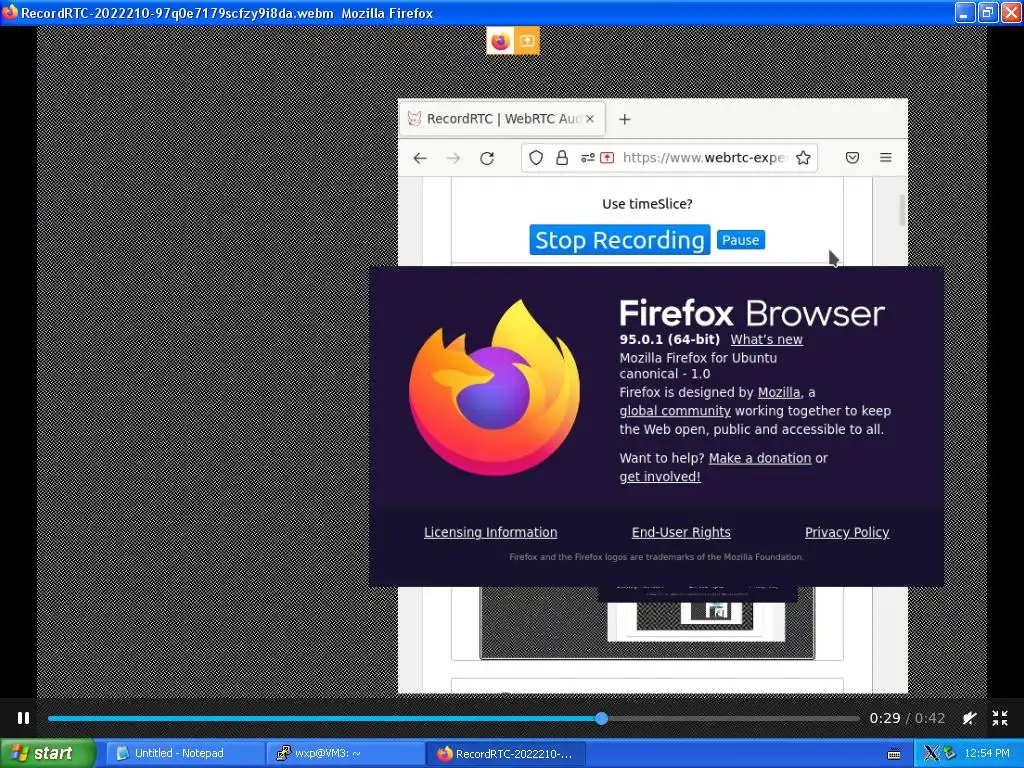
Task: Click the network tray icon
Action: point(949,753)
